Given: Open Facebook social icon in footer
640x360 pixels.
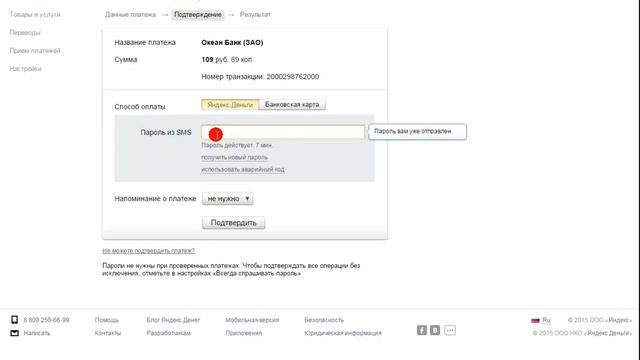Looking at the screenshot, I should coord(422,330).
